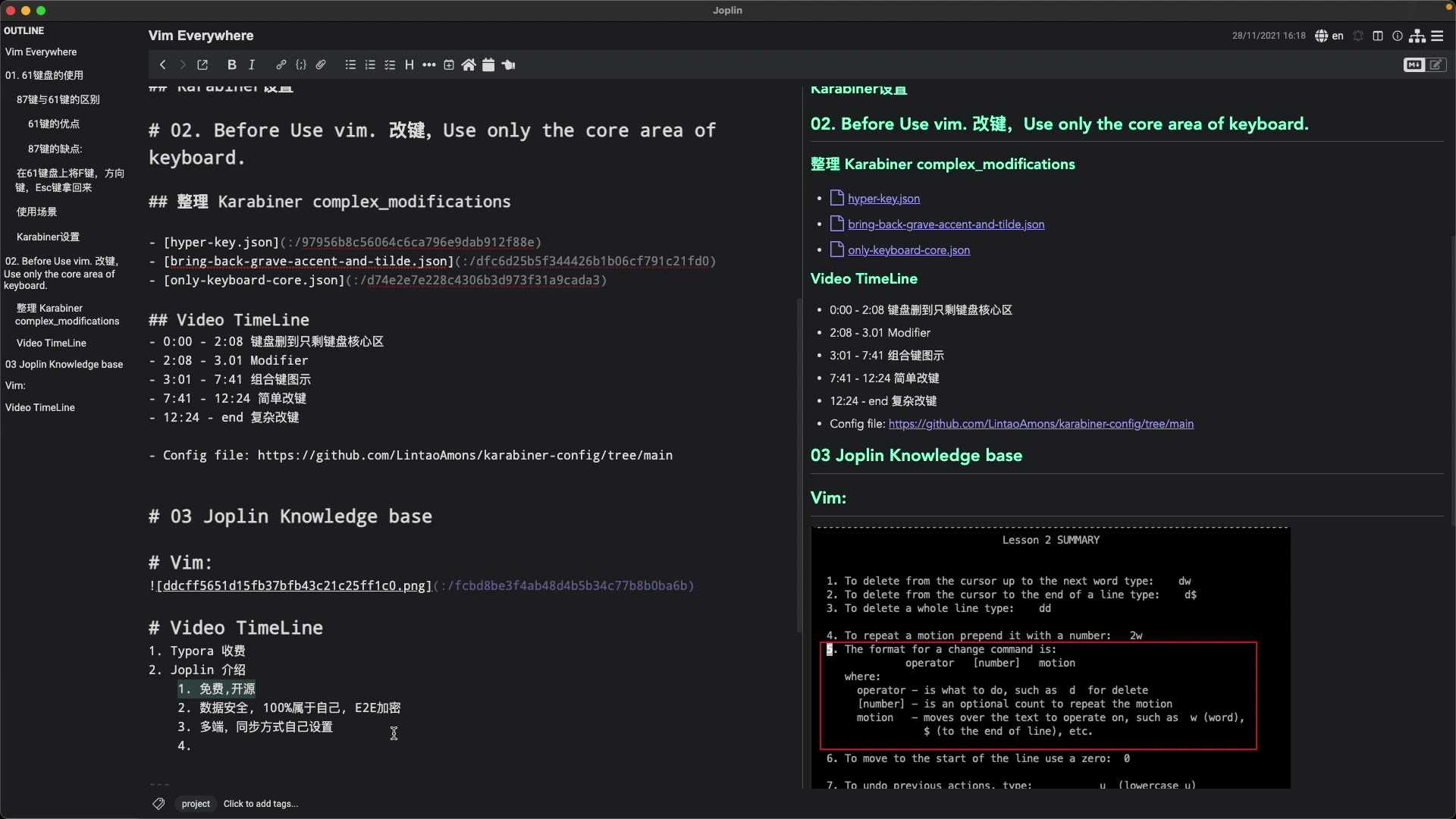Click the home icon in editor toolbar
Image resolution: width=1456 pixels, height=819 pixels.
point(469,65)
